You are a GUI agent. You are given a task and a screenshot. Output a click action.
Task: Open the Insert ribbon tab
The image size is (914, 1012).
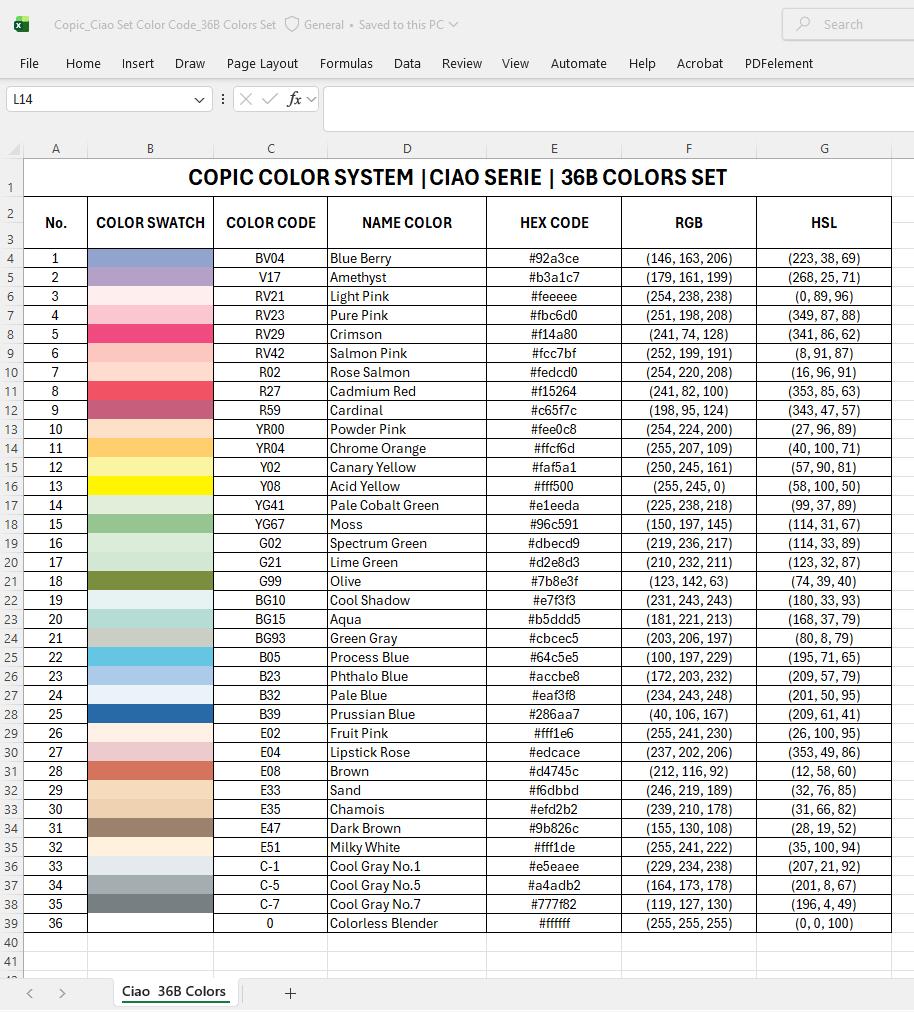(137, 63)
